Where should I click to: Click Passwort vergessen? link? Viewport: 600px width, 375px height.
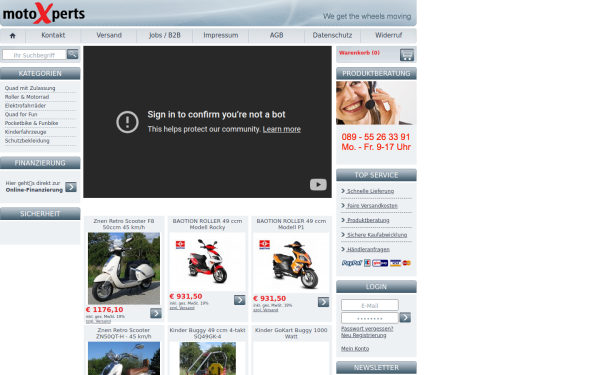point(367,329)
